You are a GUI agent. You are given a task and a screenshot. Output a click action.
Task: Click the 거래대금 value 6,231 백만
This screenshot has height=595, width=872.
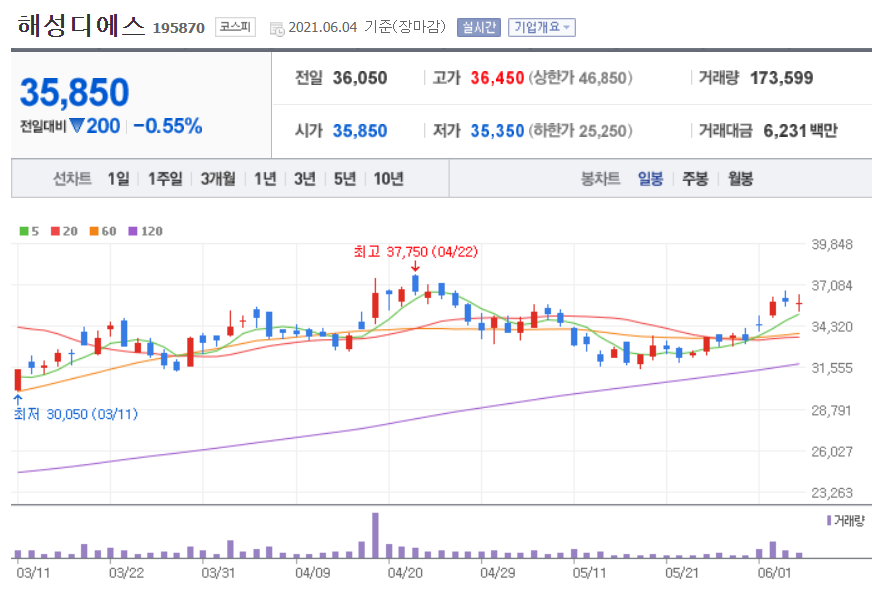[800, 131]
